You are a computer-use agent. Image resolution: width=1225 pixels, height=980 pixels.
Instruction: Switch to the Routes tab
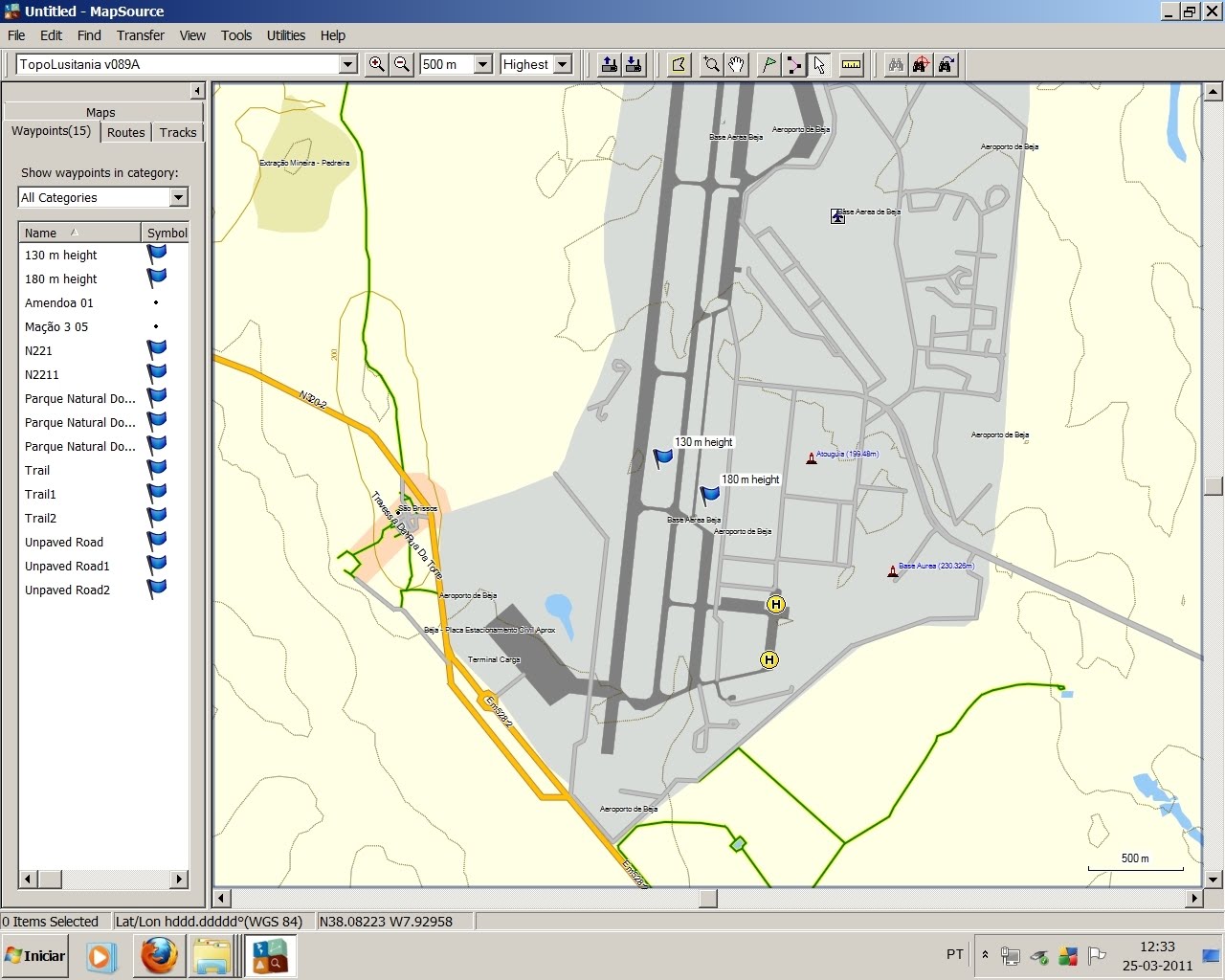[x=126, y=133]
